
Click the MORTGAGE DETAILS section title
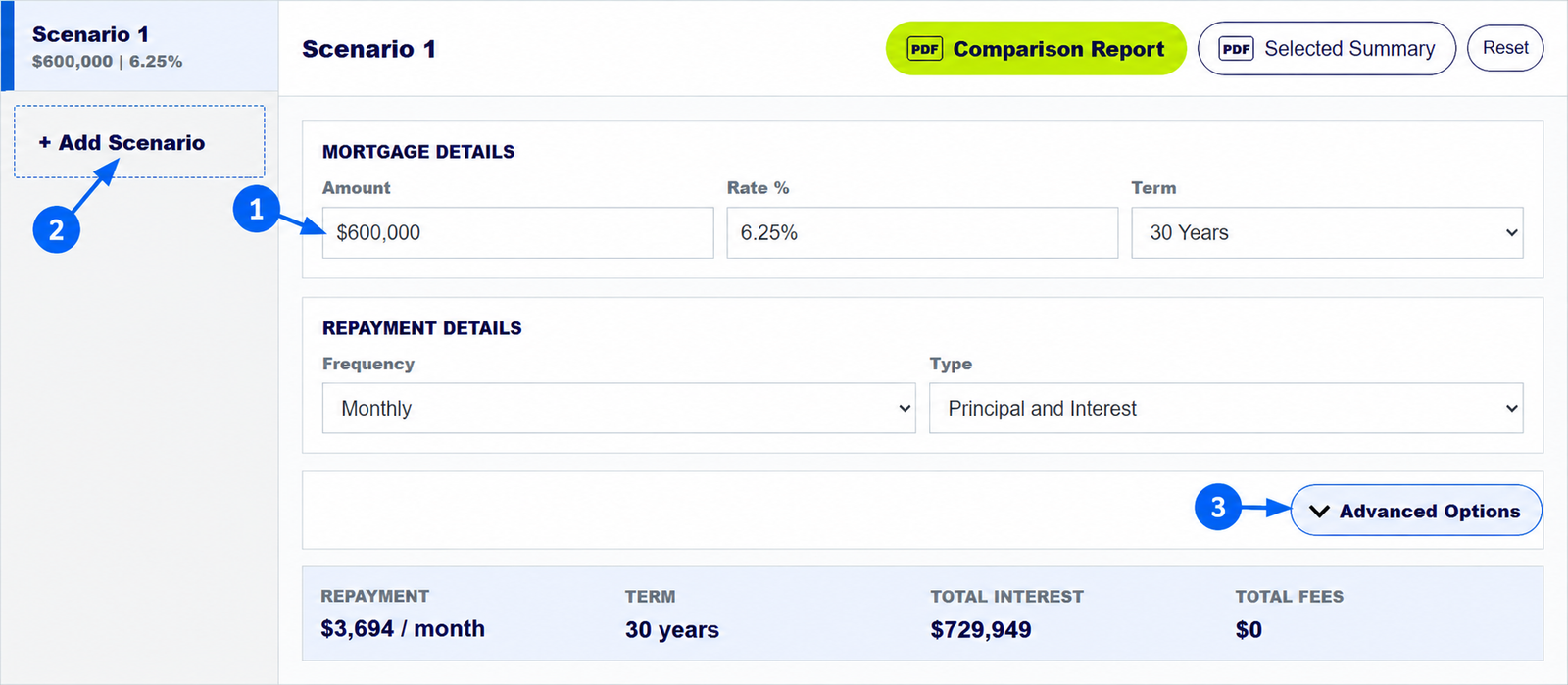(x=418, y=152)
